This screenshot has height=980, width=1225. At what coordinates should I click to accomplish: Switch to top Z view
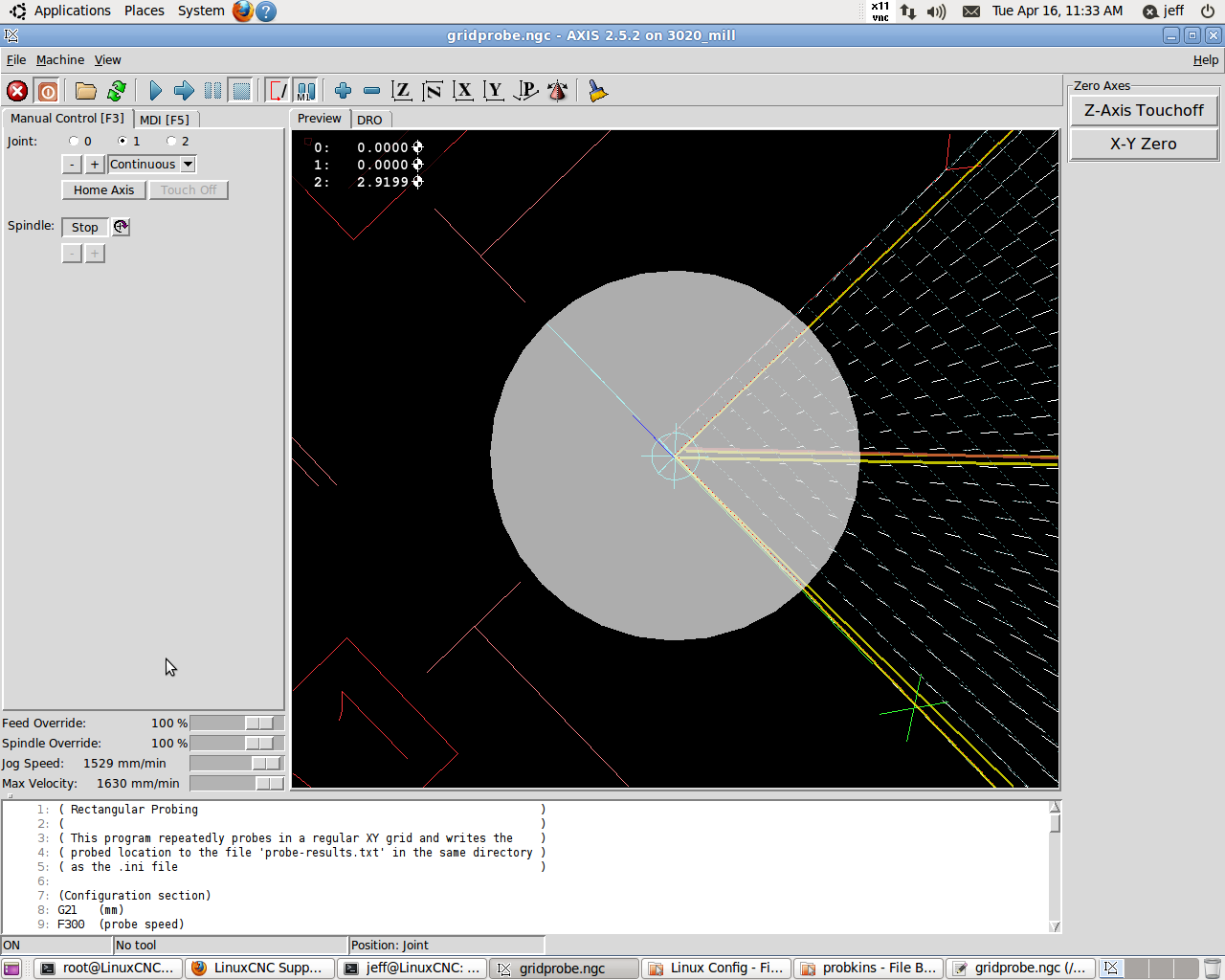(402, 91)
